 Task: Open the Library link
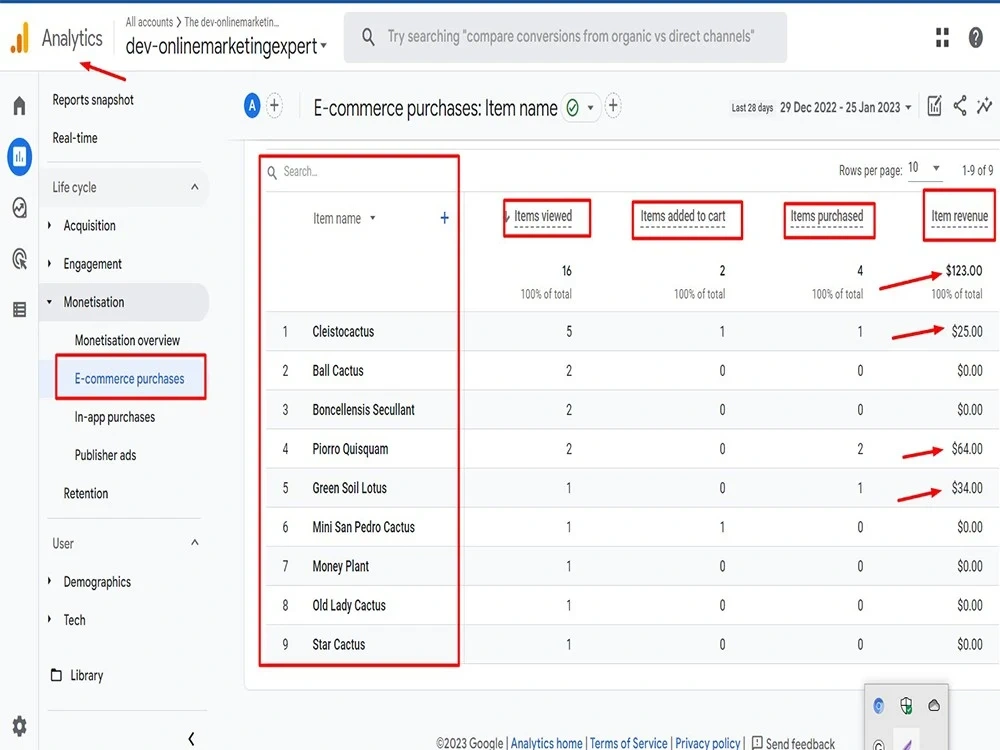point(87,675)
